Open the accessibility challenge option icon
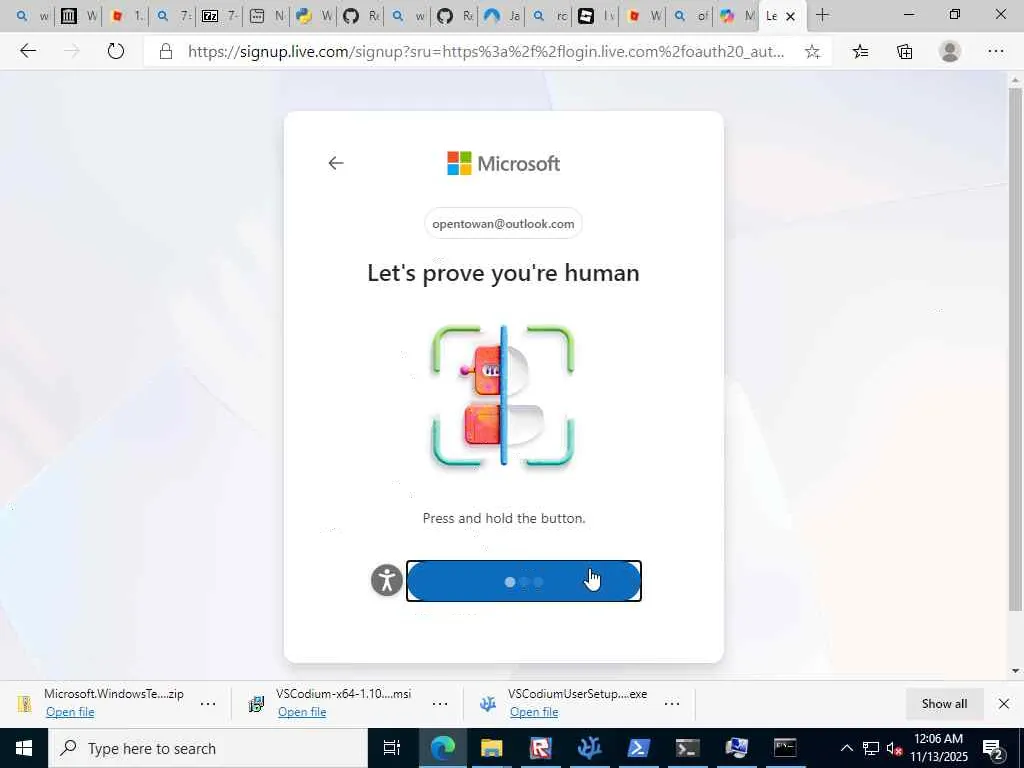The height and width of the screenshot is (768, 1024). point(387,580)
